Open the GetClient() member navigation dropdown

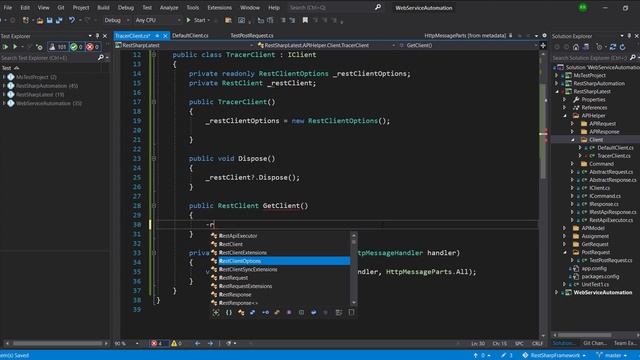click(x=467, y=45)
